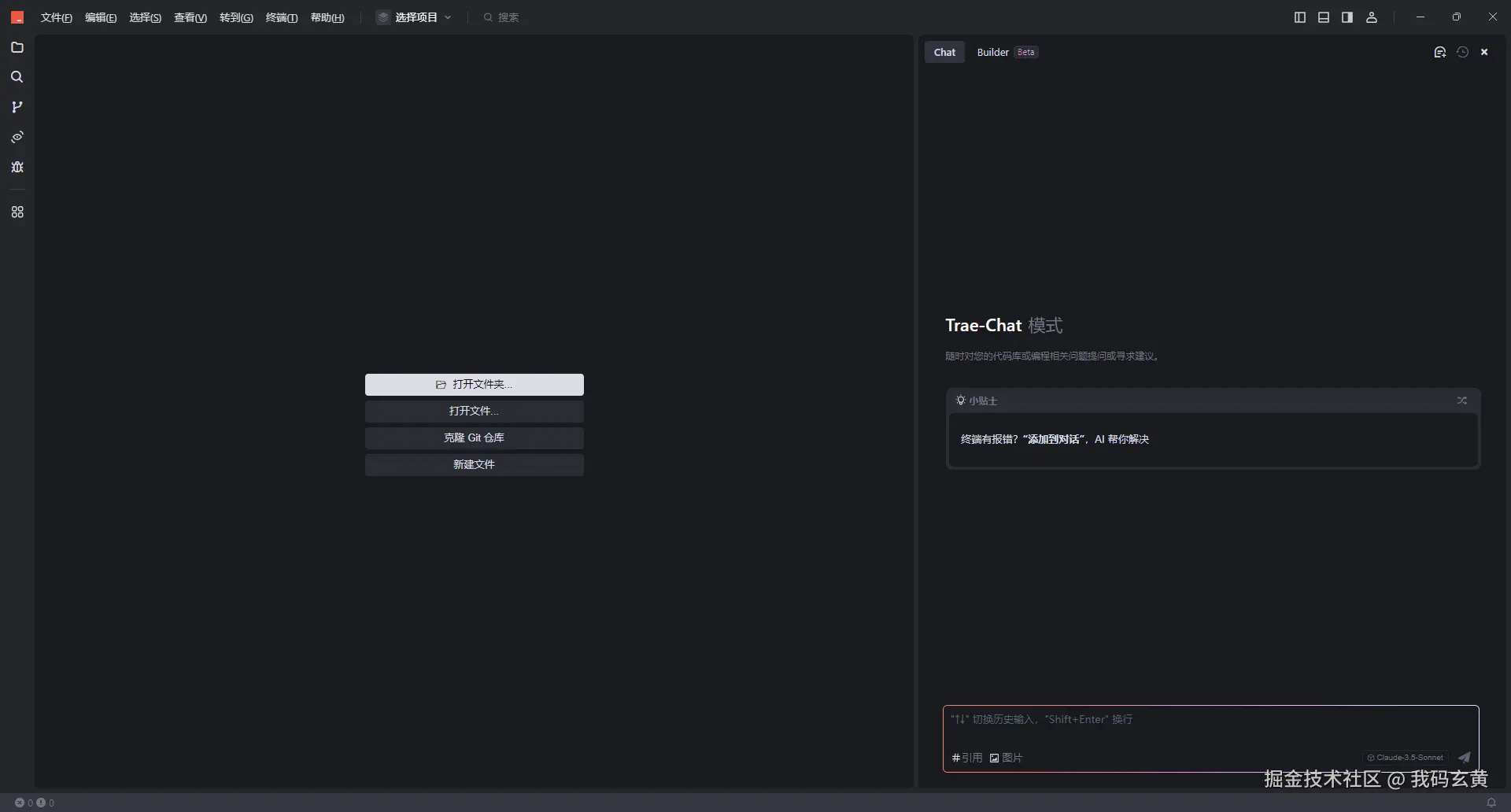Open the Search magnifier in the sidebar
The image size is (1511, 812).
[x=17, y=77]
